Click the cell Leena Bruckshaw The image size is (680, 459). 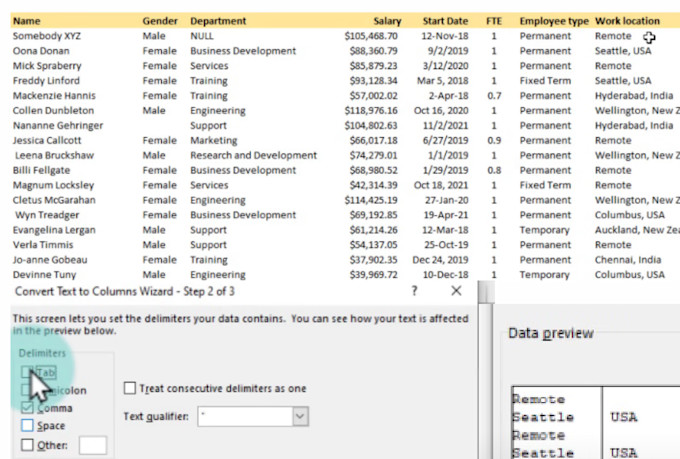(x=55, y=155)
